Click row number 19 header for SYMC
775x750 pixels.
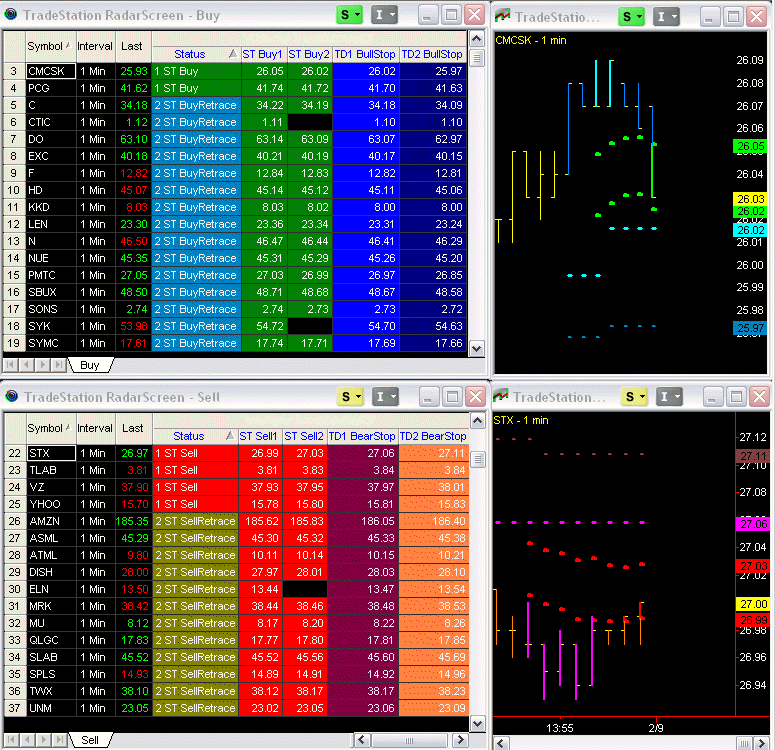14,343
